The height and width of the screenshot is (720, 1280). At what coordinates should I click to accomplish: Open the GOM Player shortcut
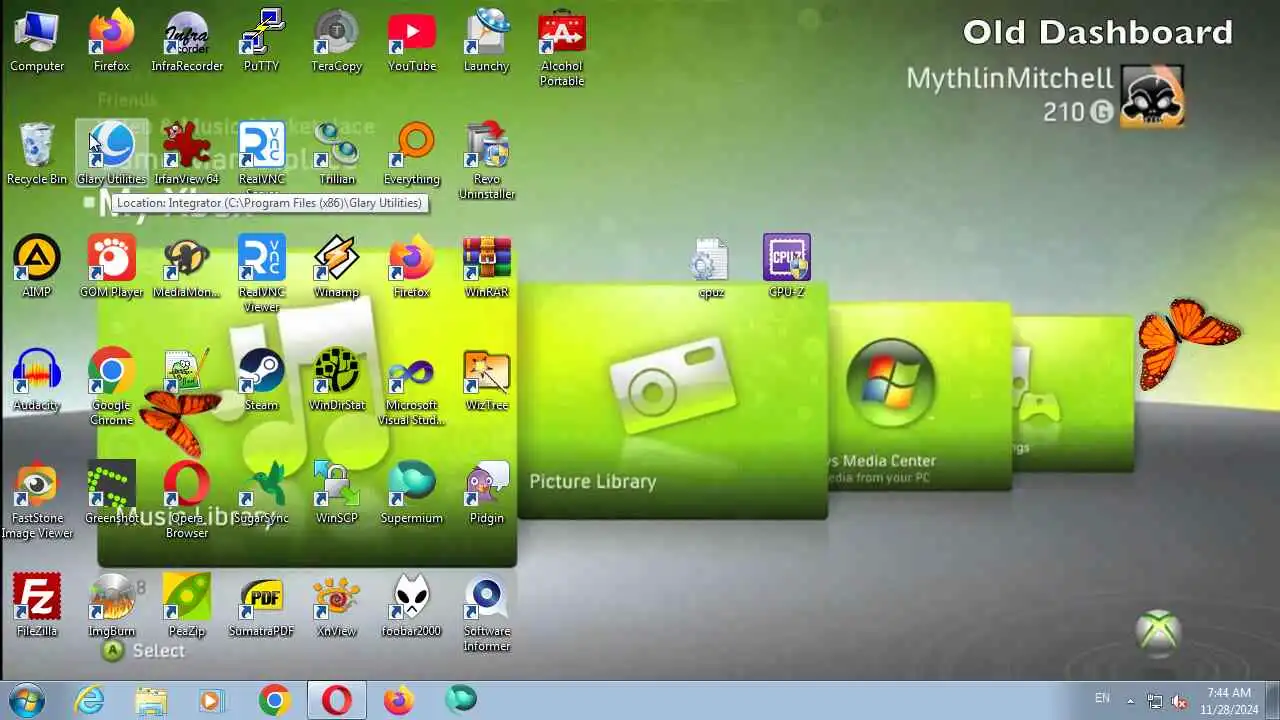coord(112,268)
